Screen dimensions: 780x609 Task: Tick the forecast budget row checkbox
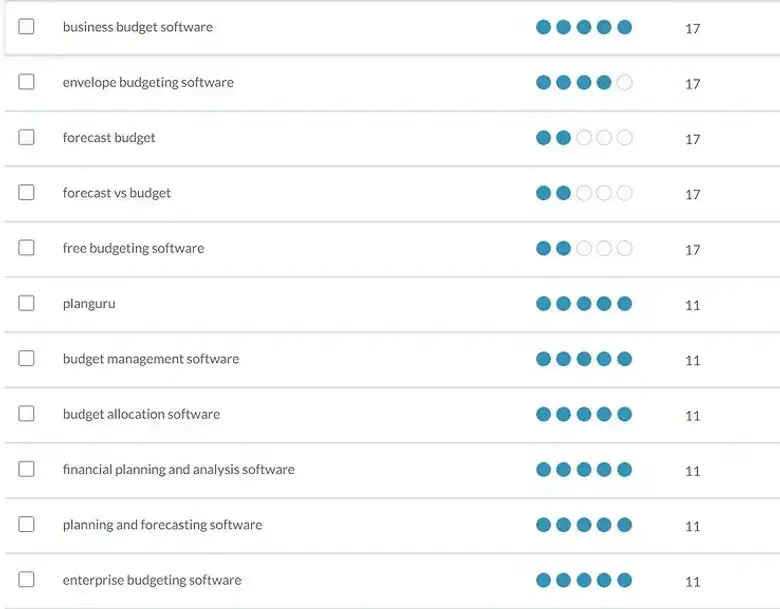pos(26,137)
